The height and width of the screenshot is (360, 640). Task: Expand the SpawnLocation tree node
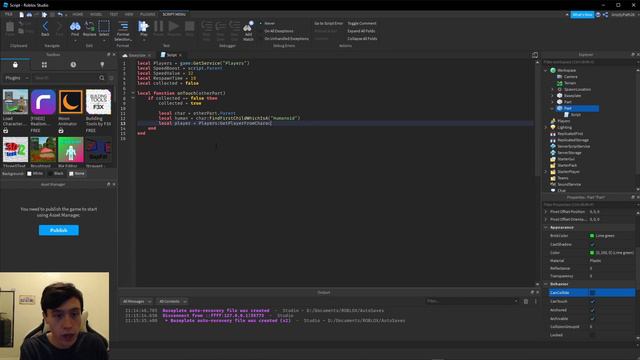[553, 89]
